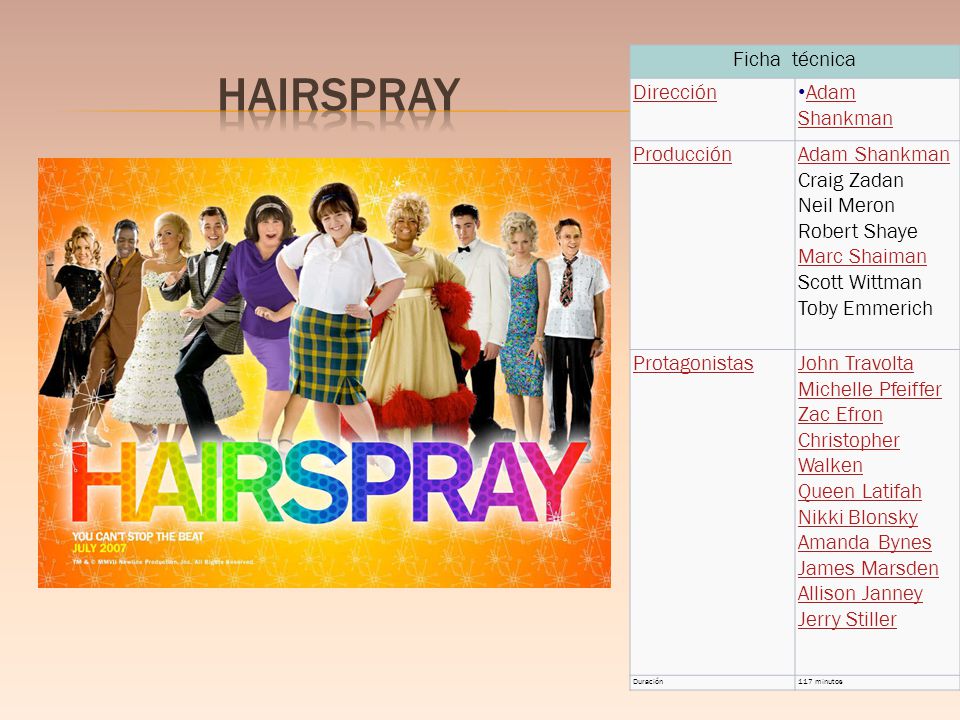
Task: Follow the John Travolta link
Action: (x=855, y=363)
